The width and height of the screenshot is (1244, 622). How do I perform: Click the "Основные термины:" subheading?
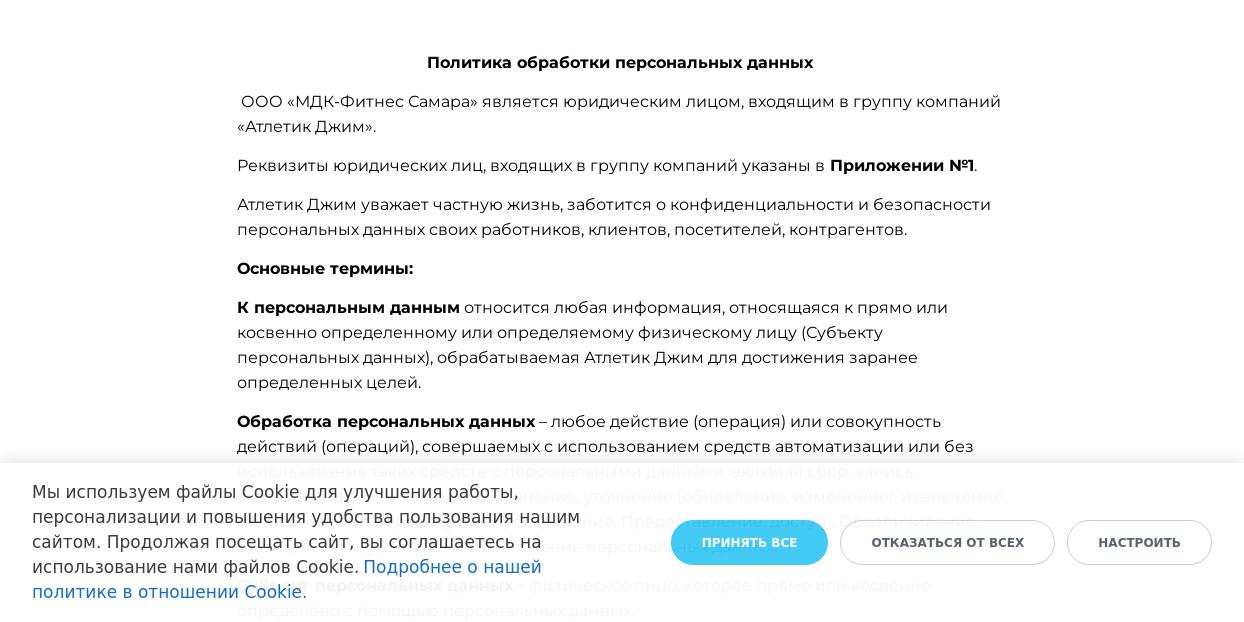tap(325, 269)
